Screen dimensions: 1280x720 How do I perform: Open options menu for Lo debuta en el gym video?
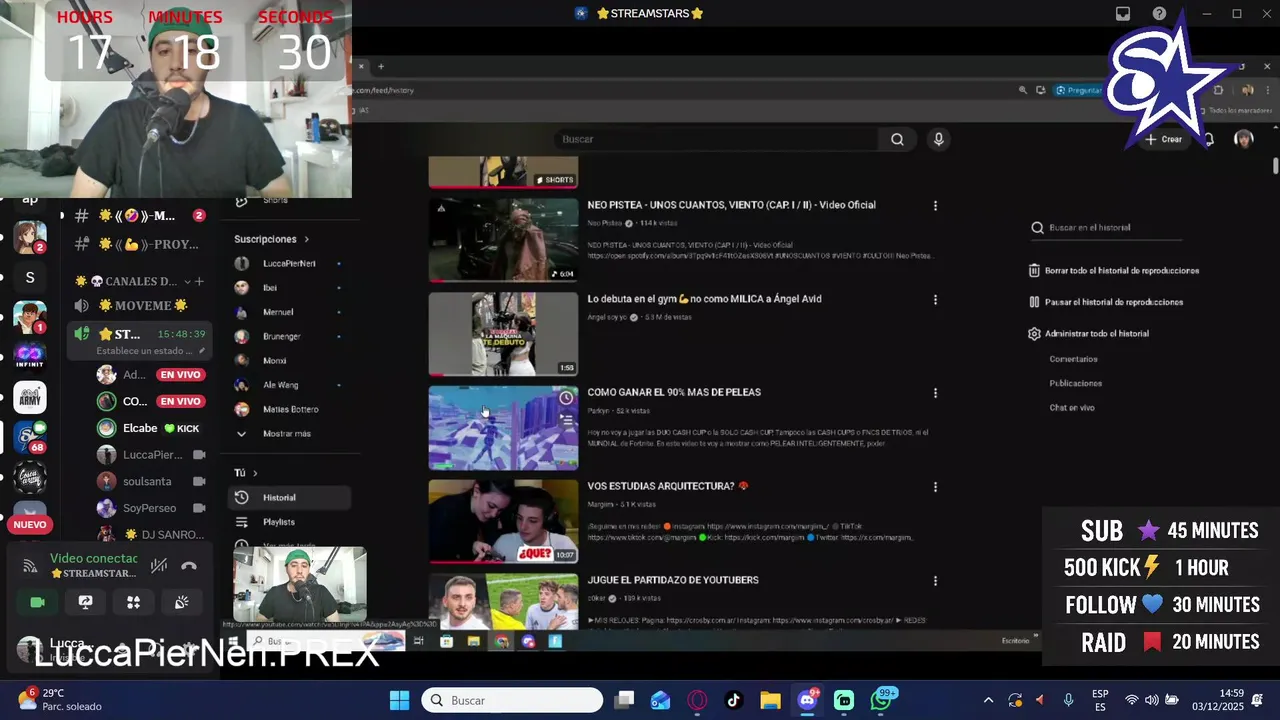tap(935, 300)
